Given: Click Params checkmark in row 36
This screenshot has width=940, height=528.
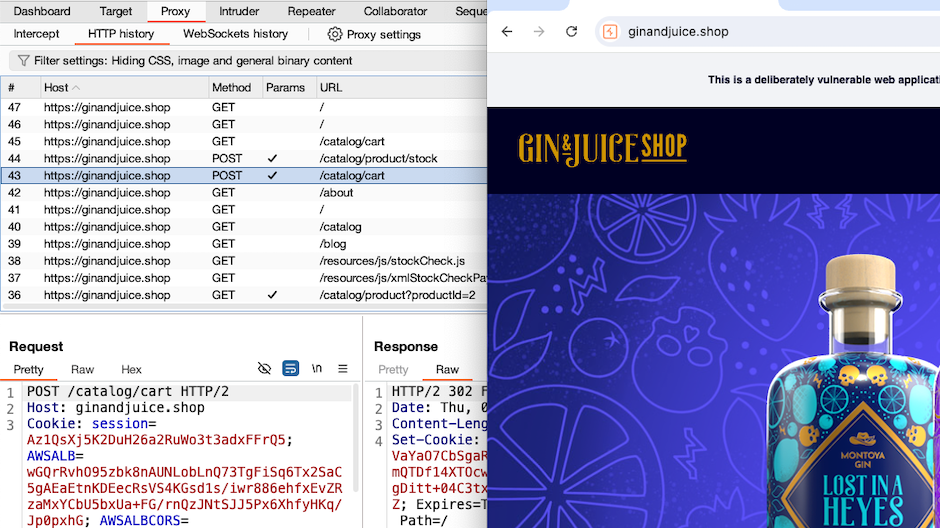Looking at the screenshot, I should pos(272,295).
